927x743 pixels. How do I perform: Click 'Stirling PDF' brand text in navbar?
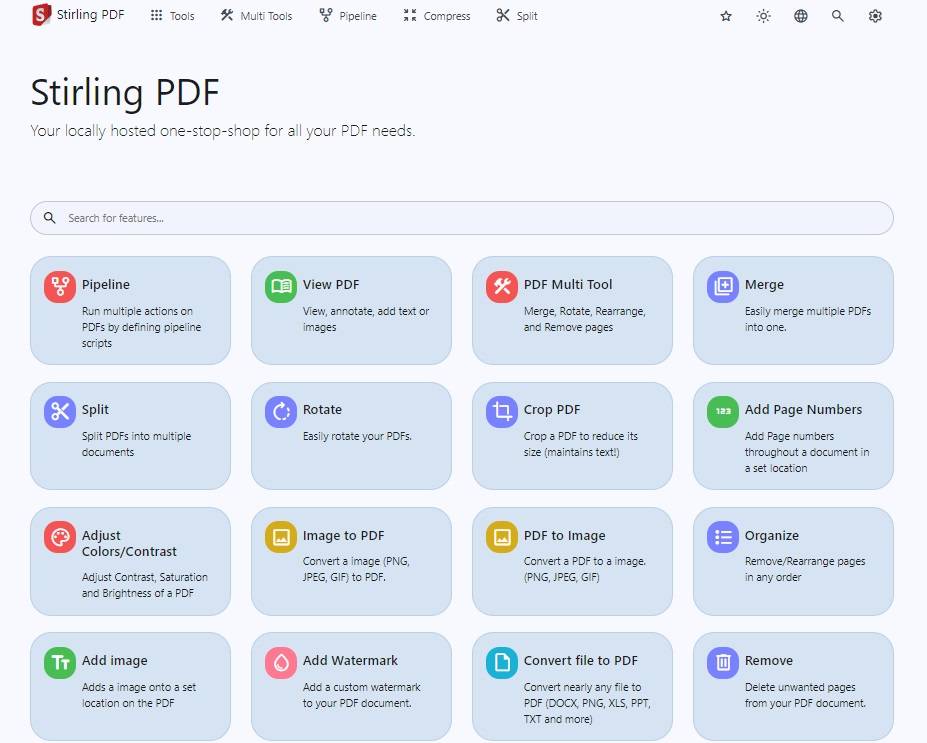tap(90, 15)
